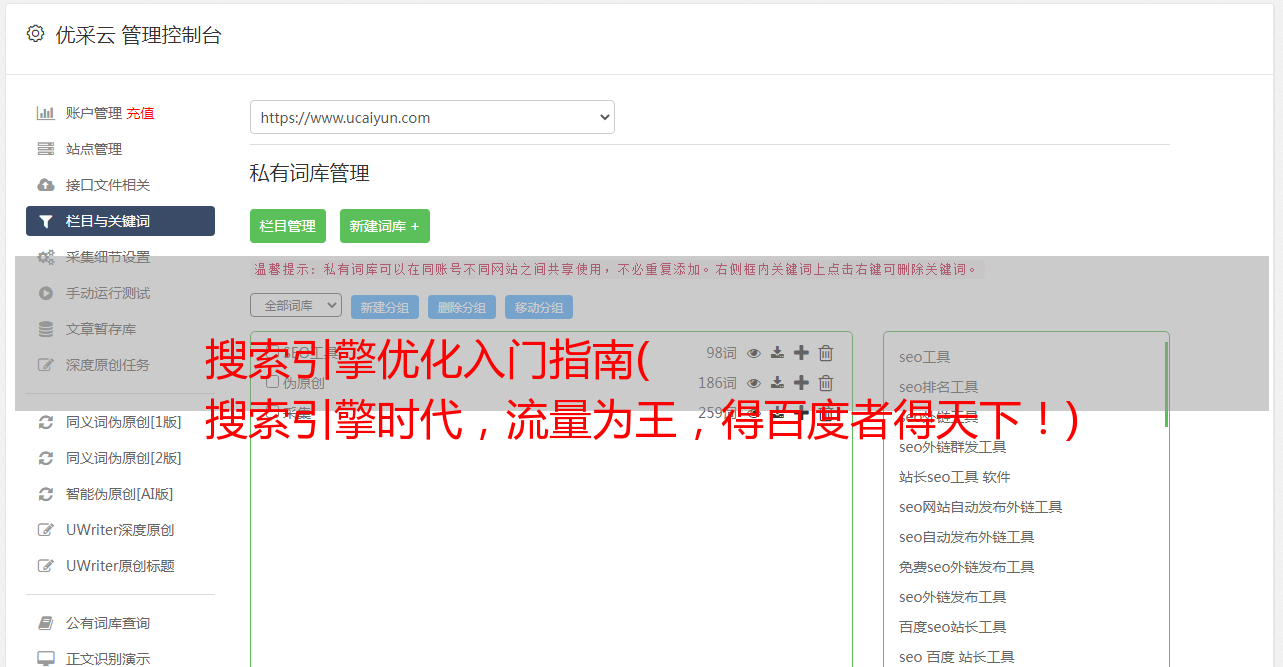Click plus icon in the 98词 row
Image resolution: width=1283 pixels, height=667 pixels.
pos(801,353)
